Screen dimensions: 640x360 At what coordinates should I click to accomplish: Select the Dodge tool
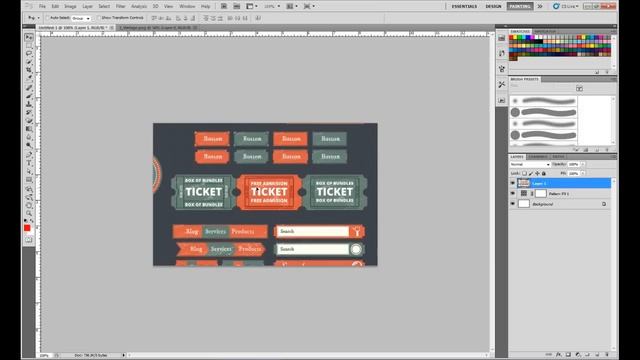click(29, 145)
